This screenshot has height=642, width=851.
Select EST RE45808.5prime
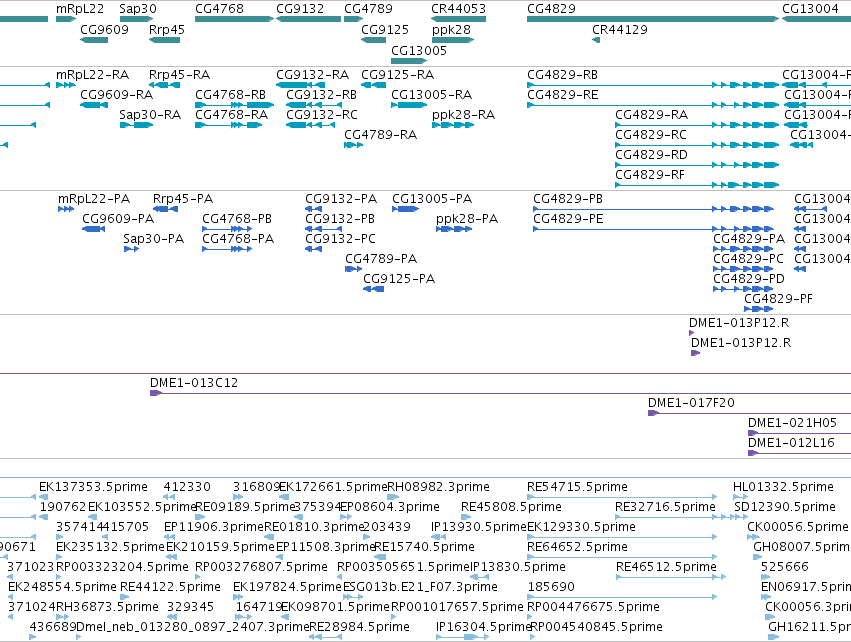465,517
